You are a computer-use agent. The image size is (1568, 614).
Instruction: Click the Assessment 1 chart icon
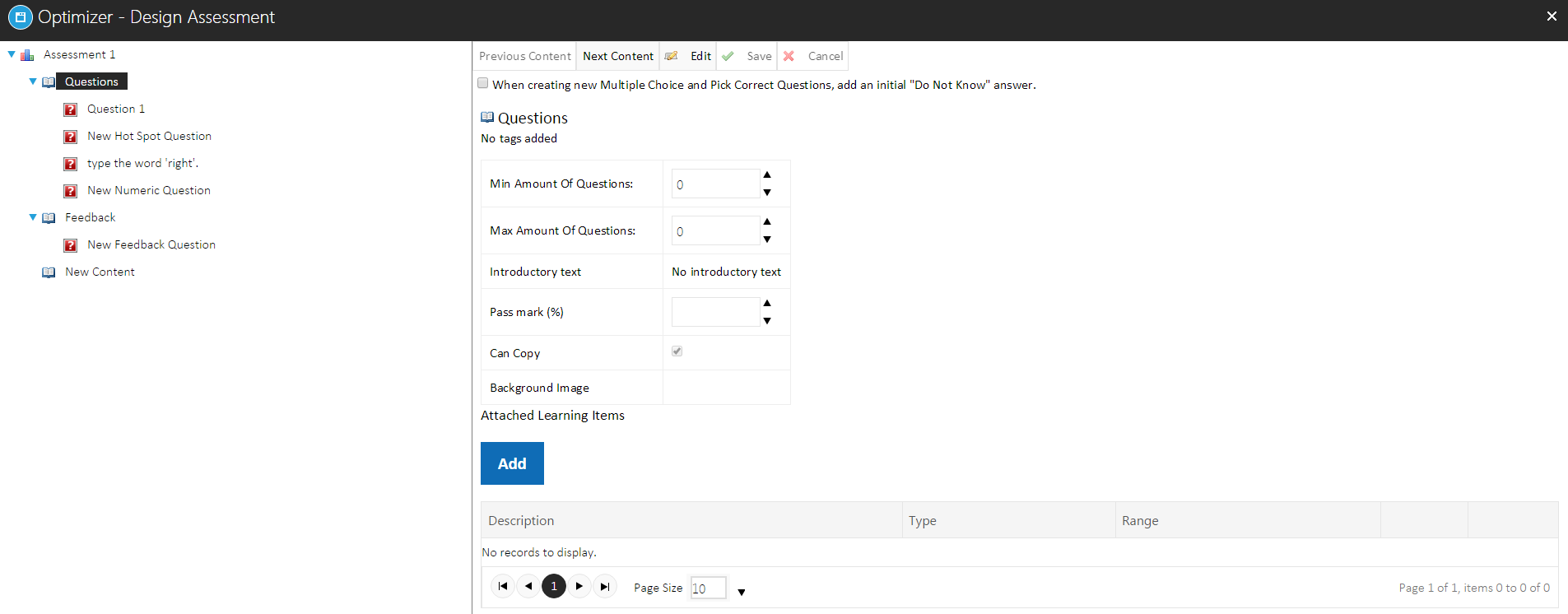pyautogui.click(x=27, y=55)
